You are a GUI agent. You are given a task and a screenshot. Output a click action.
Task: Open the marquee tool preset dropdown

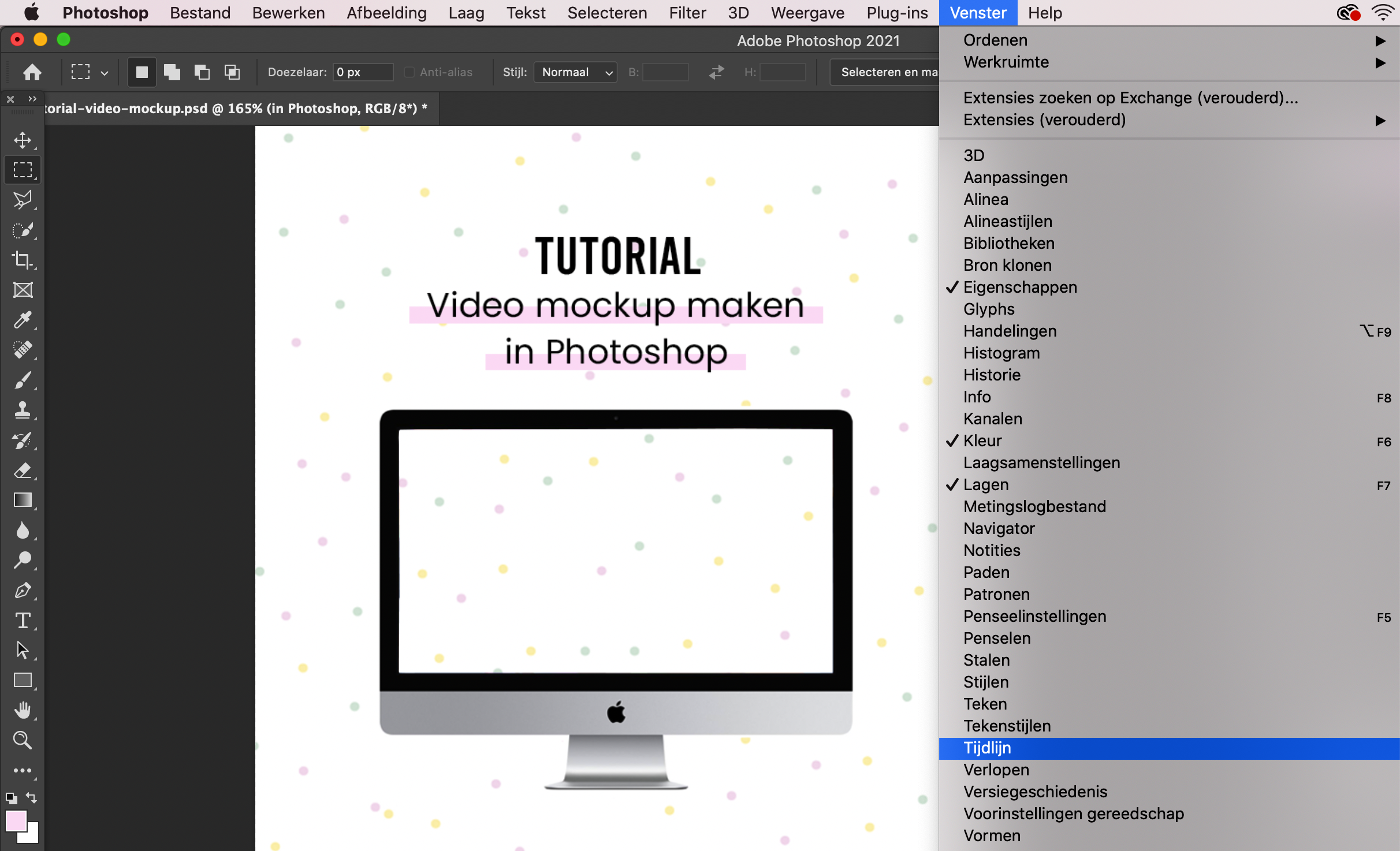click(104, 72)
